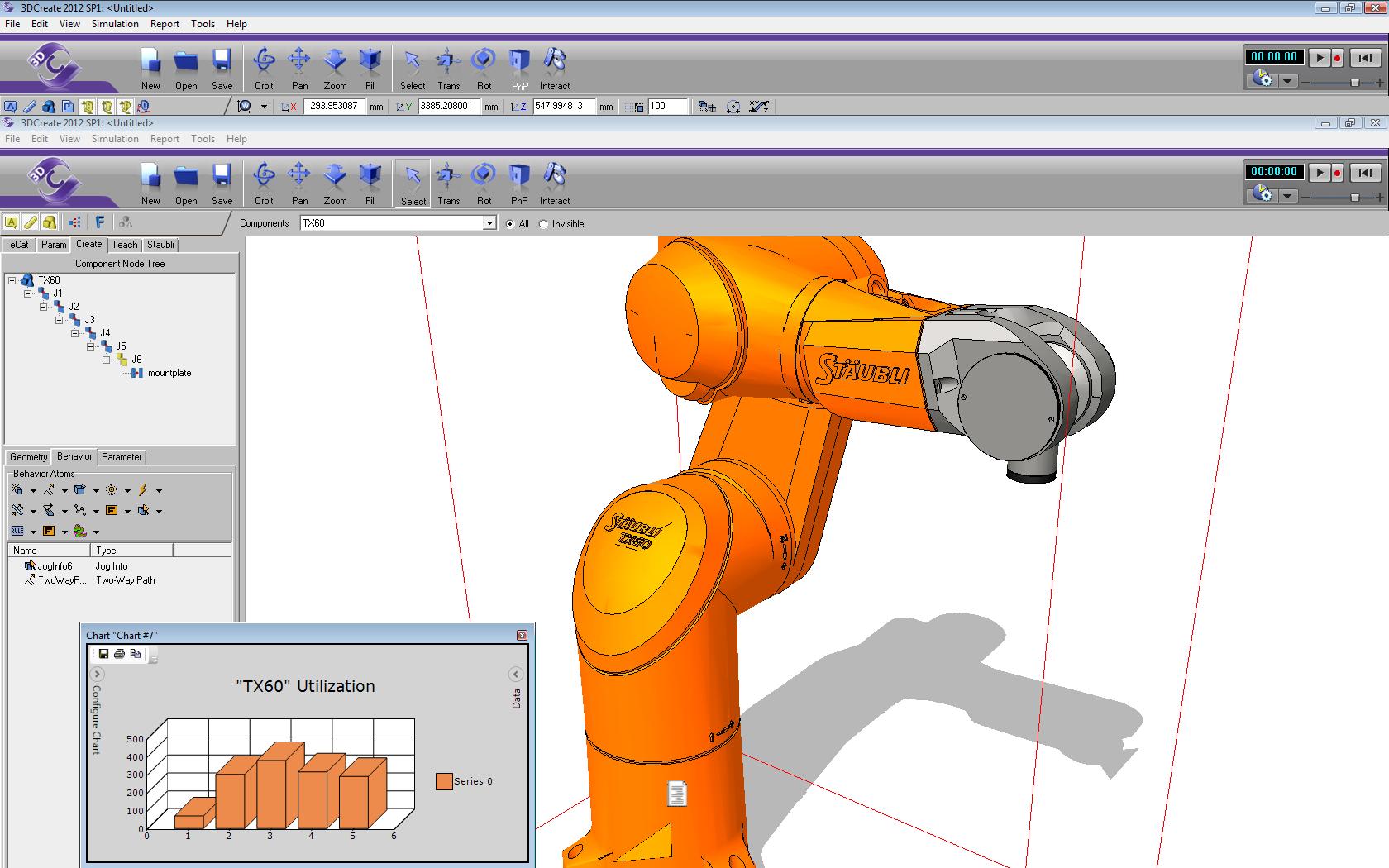Click the front window simulation speed slider handle

(1354, 198)
